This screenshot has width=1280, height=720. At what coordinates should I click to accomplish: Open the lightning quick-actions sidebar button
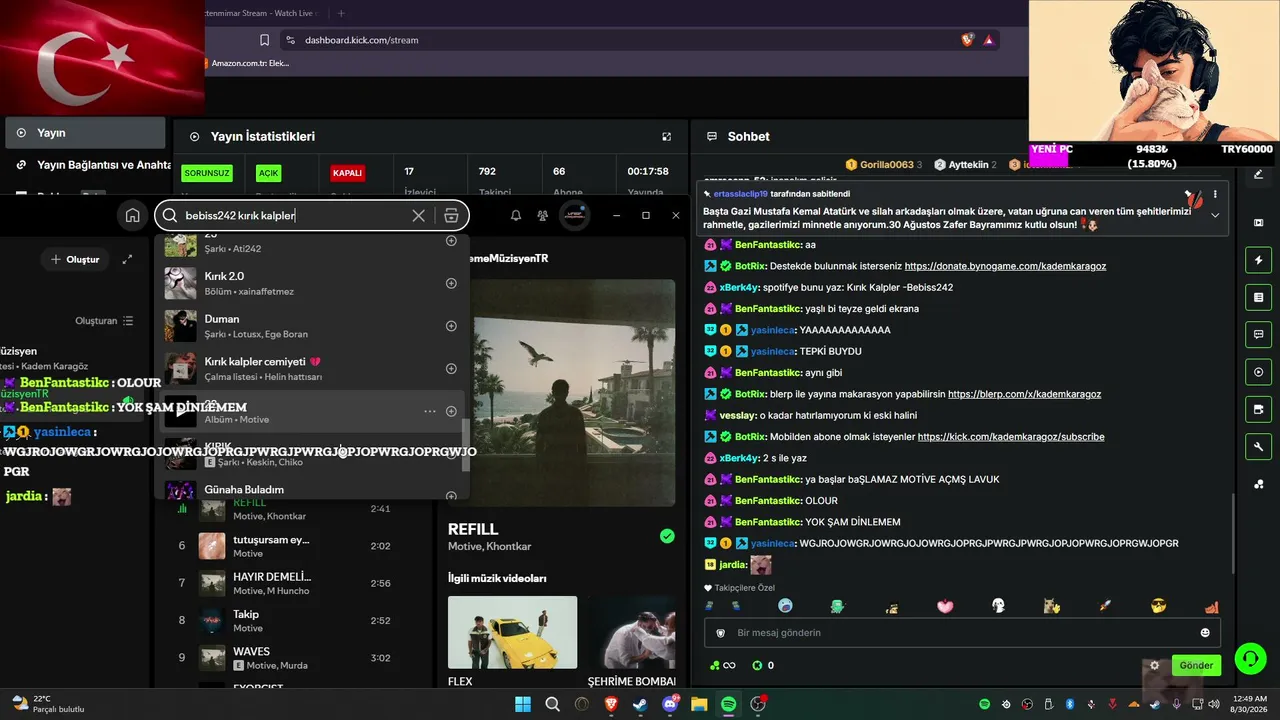click(1258, 261)
